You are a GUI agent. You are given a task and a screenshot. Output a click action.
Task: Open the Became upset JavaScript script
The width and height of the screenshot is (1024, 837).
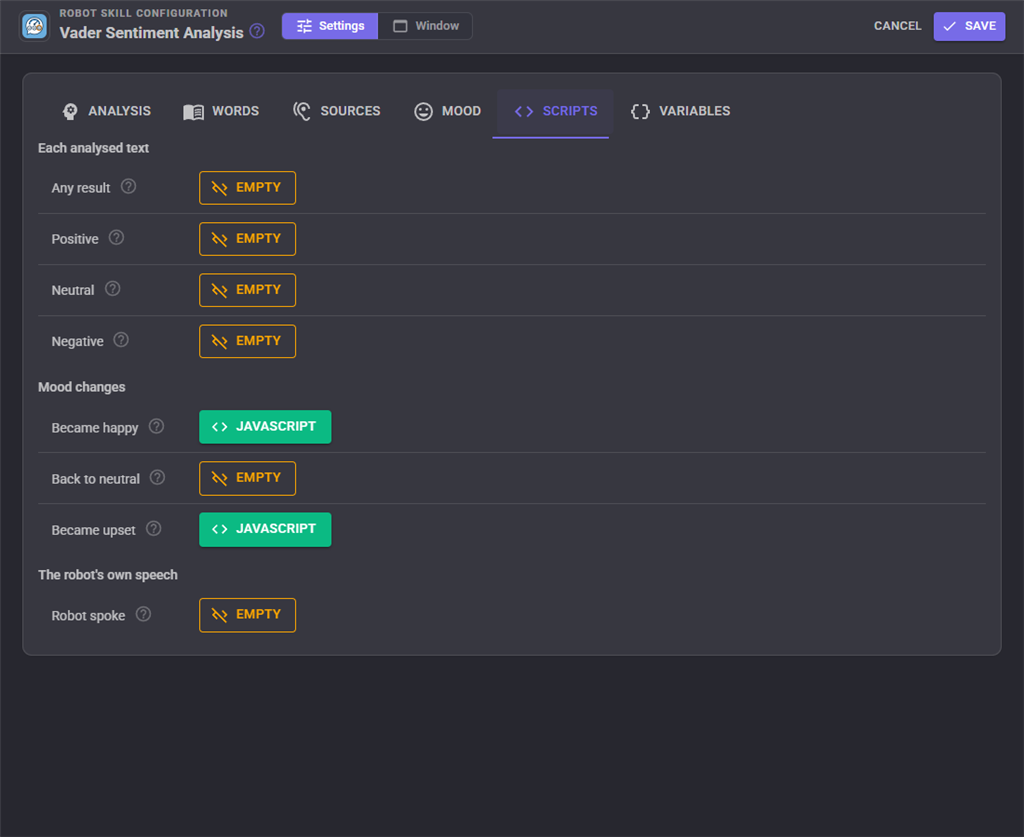265,529
